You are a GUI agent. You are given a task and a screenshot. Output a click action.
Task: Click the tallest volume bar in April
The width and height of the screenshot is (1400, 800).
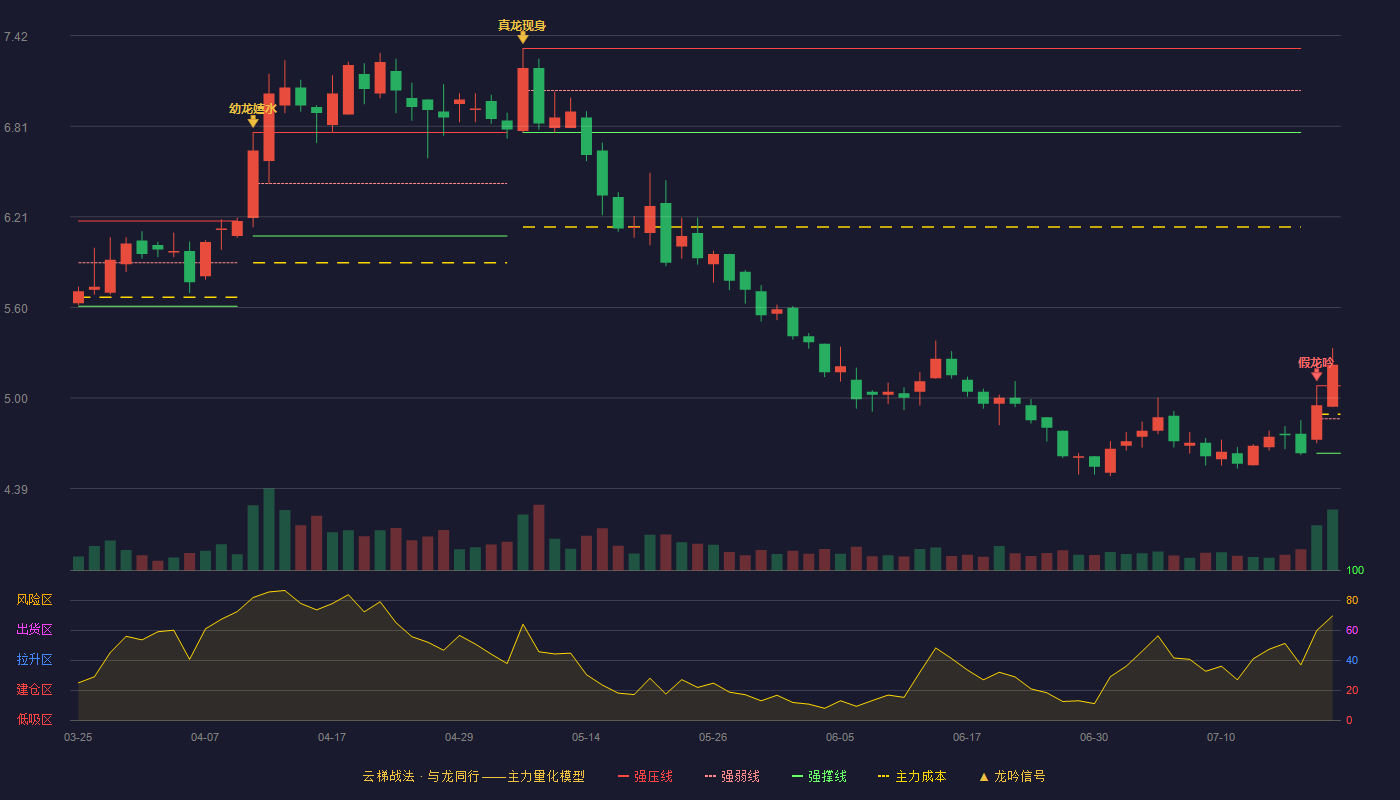[269, 529]
